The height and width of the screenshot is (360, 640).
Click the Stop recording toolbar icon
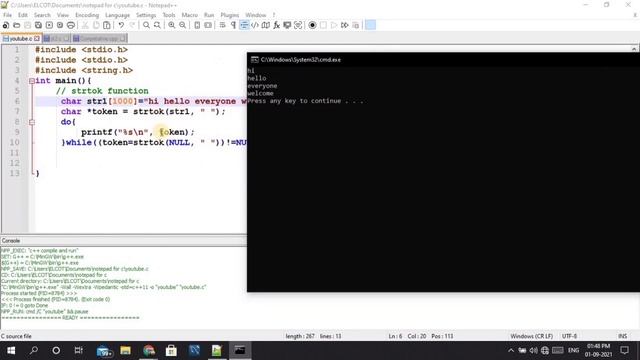[x=323, y=25]
